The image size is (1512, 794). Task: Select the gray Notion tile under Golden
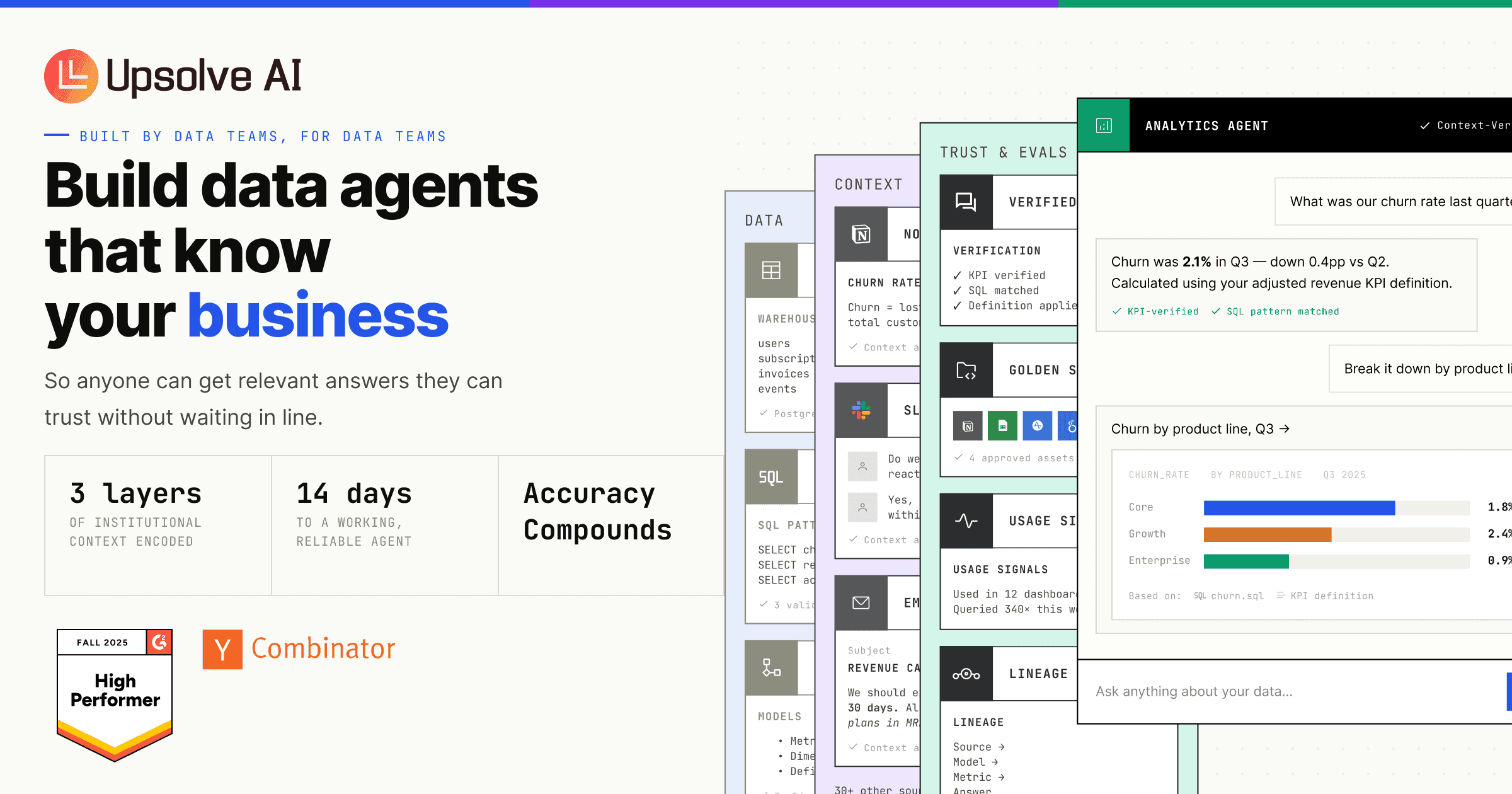[x=968, y=426]
